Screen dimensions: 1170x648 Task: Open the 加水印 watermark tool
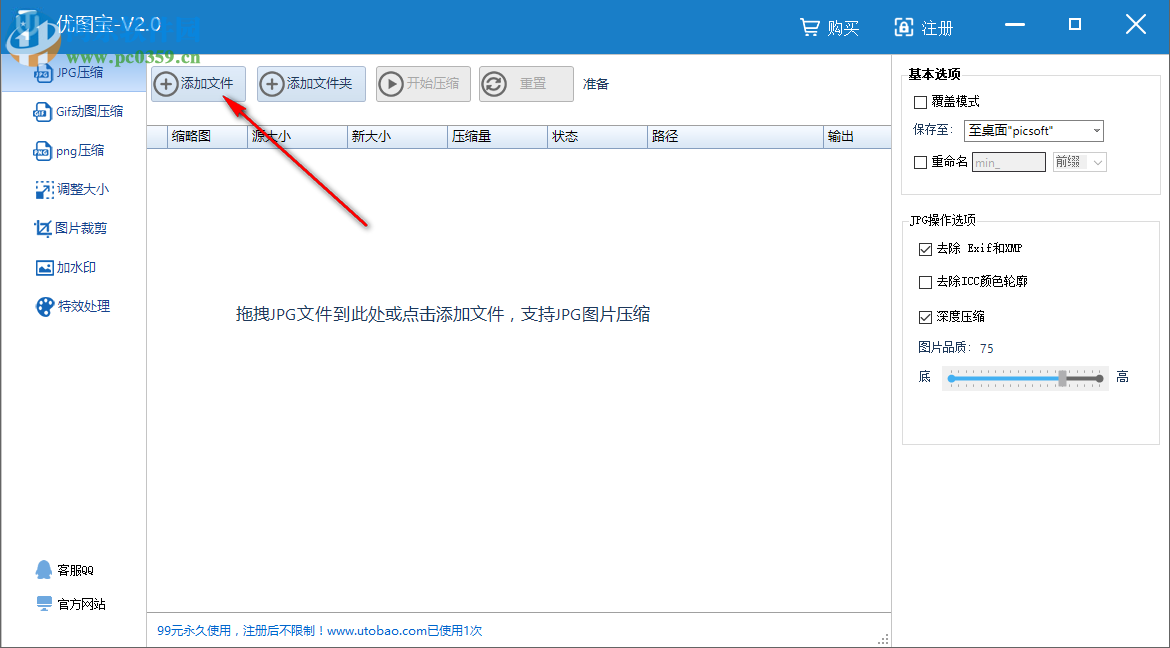66,267
